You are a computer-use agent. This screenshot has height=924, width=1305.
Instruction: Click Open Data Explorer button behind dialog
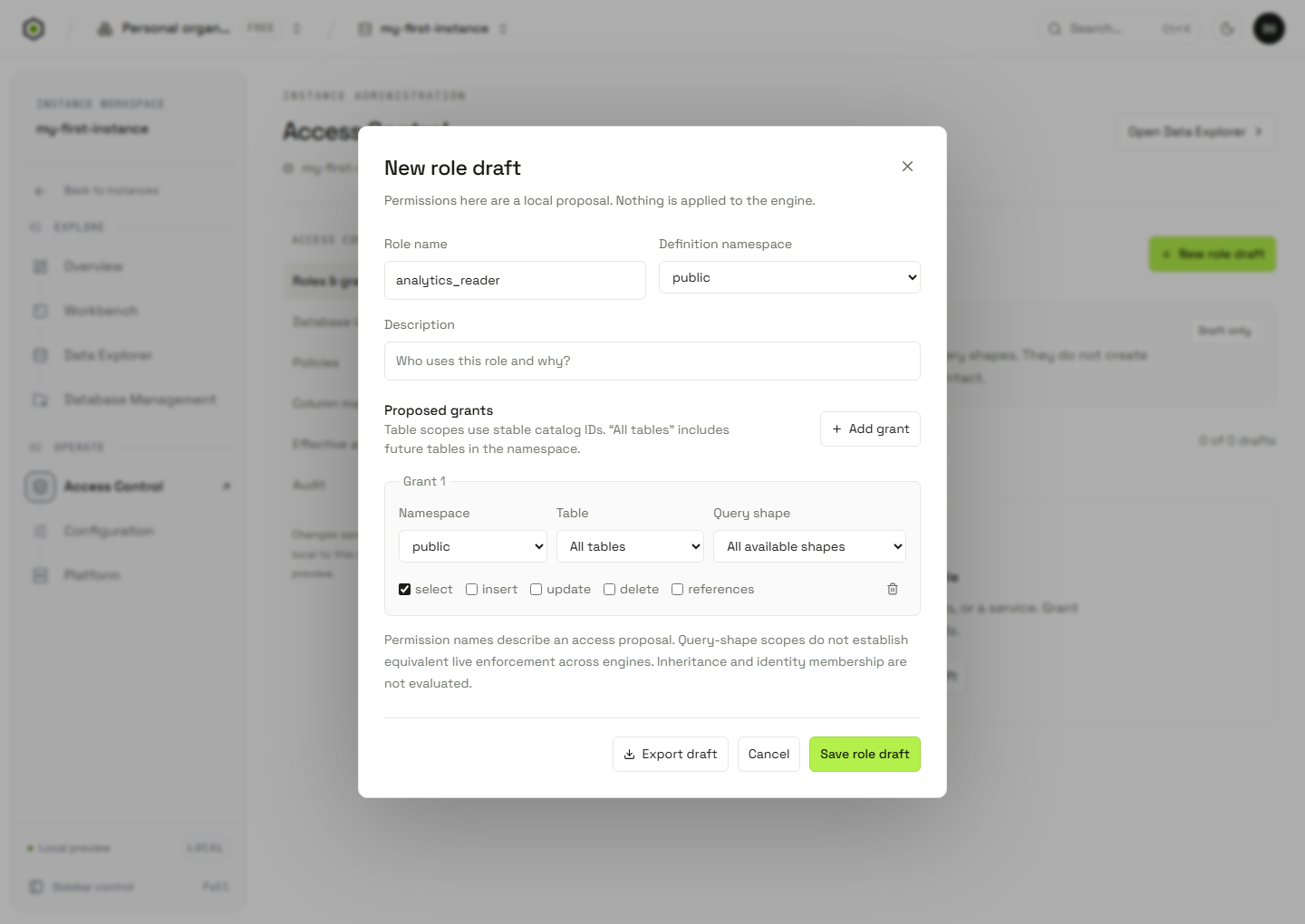pyautogui.click(x=1196, y=131)
